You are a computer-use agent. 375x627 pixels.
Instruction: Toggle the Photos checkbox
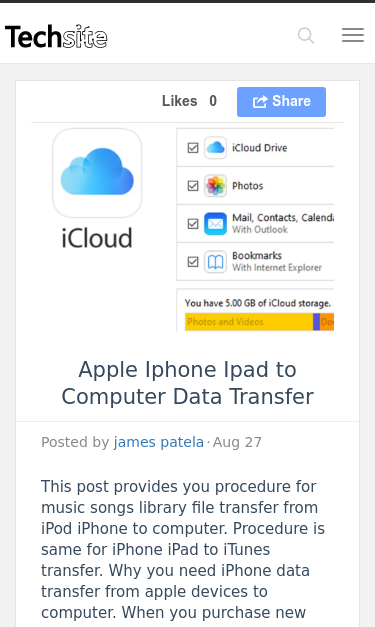(193, 186)
